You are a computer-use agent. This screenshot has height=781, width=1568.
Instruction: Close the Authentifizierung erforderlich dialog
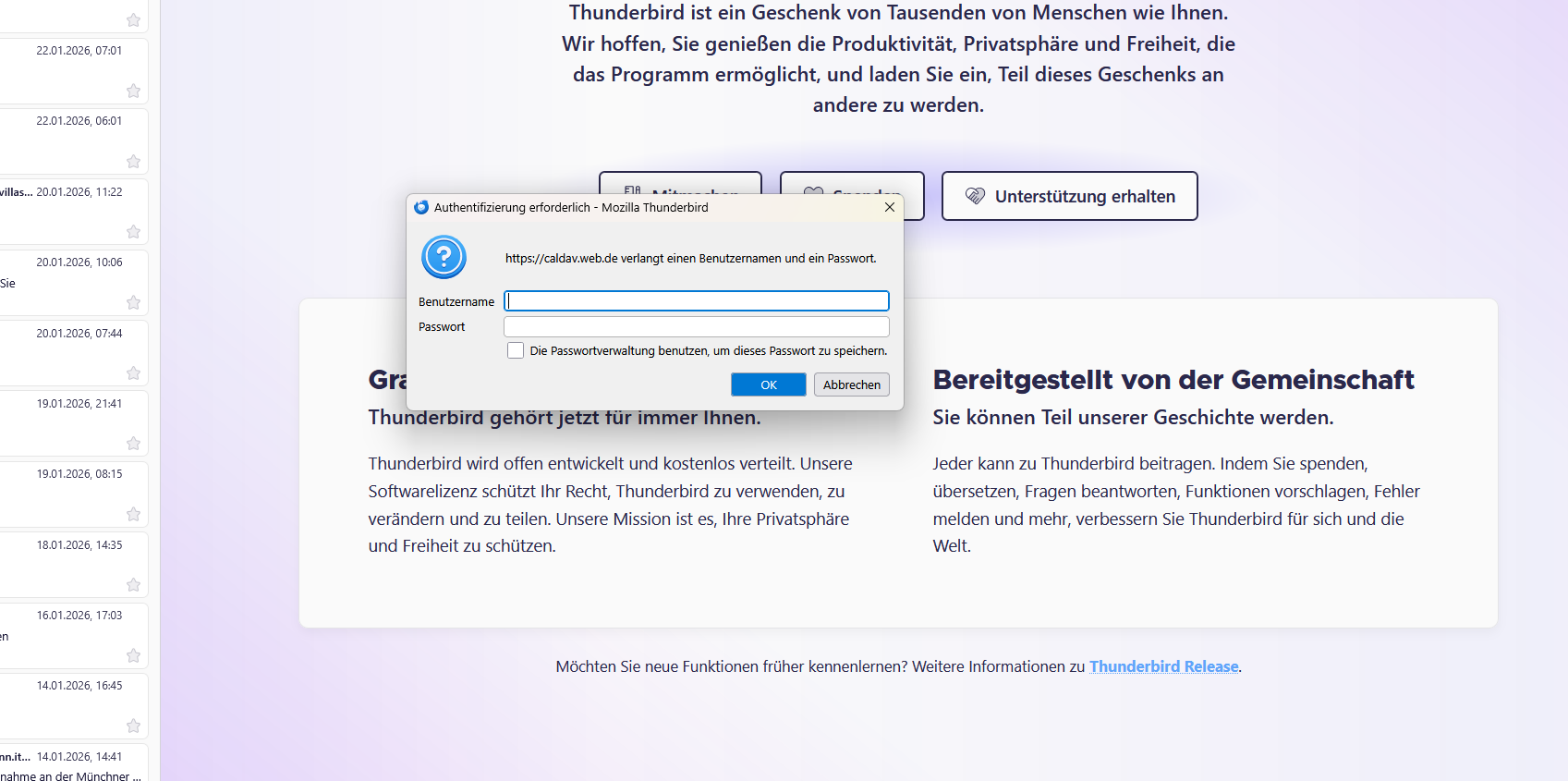890,207
